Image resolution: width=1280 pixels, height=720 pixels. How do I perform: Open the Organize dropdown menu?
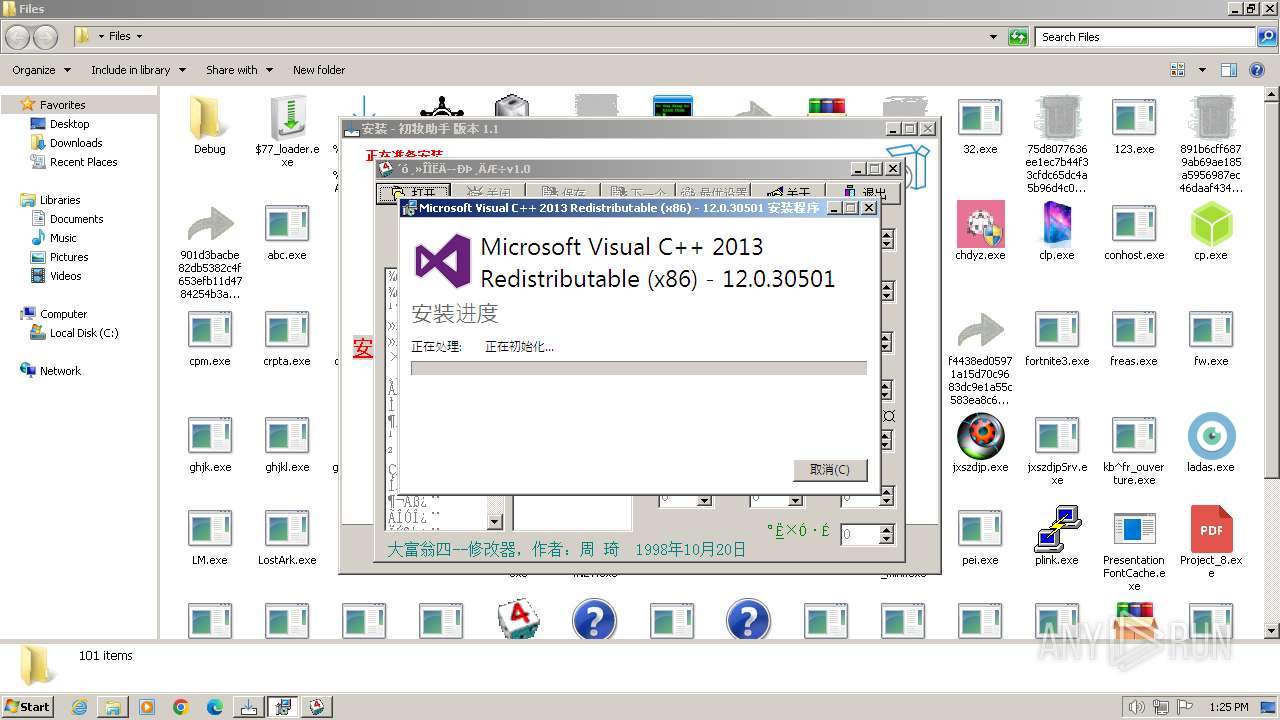41,70
